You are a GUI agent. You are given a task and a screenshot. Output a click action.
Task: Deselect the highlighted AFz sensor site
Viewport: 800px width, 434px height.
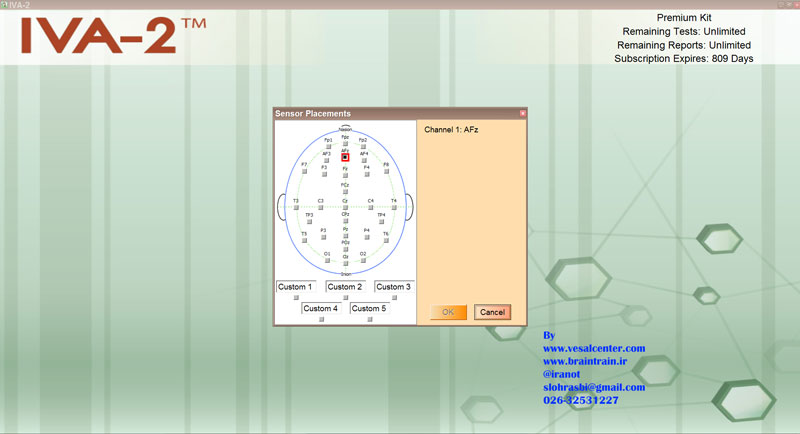(345, 157)
